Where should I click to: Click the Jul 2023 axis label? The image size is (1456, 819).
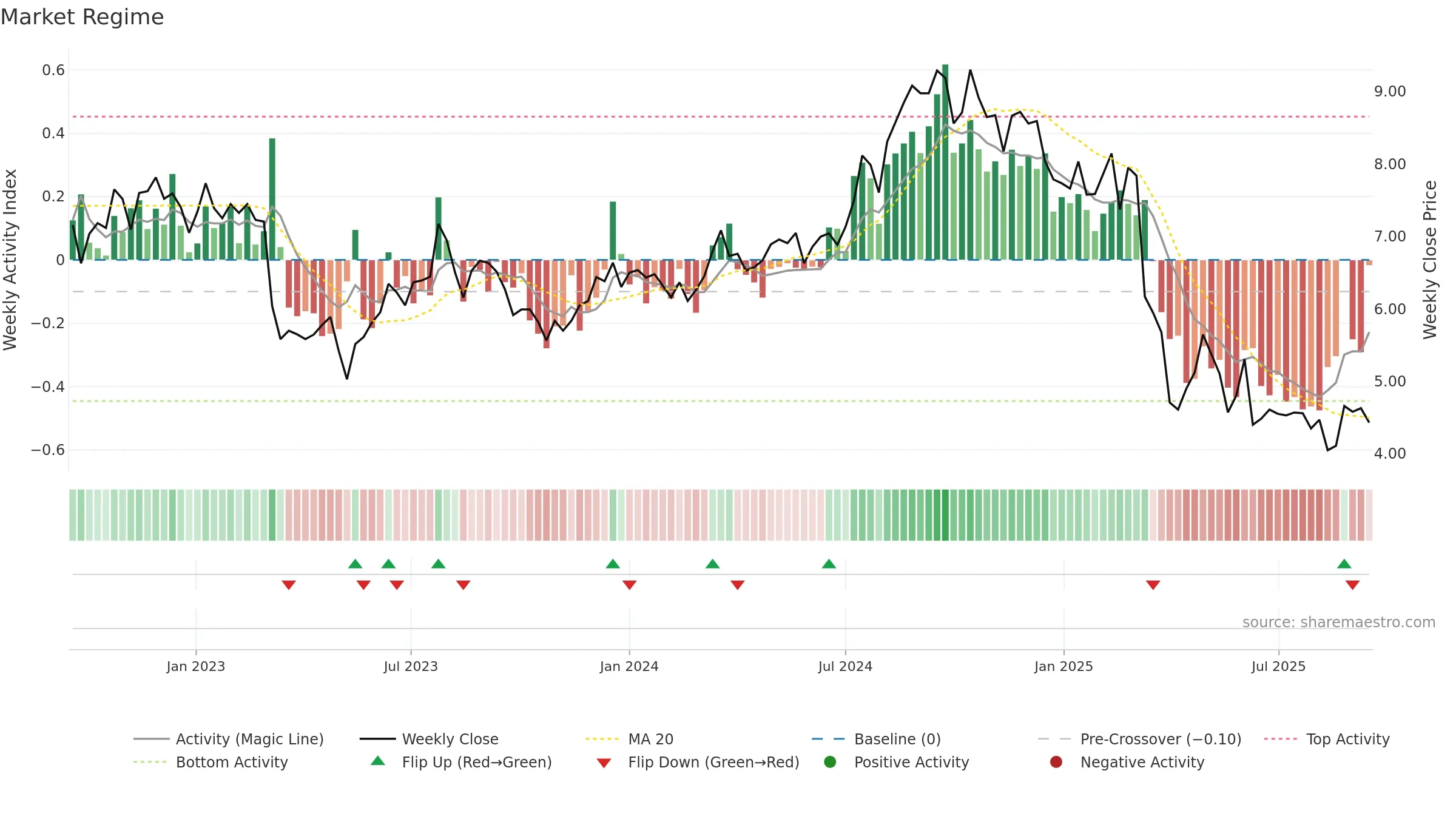pos(411,666)
